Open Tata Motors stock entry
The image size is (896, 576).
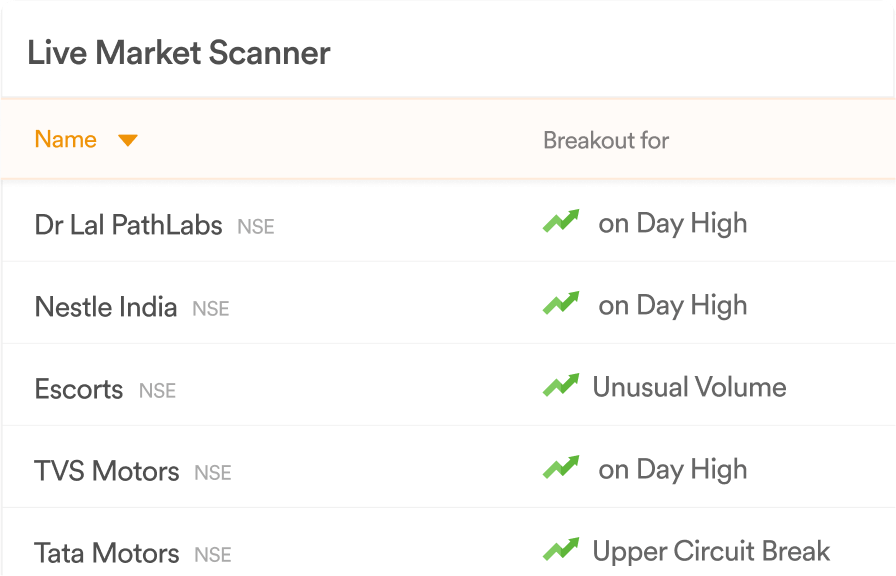(107, 553)
